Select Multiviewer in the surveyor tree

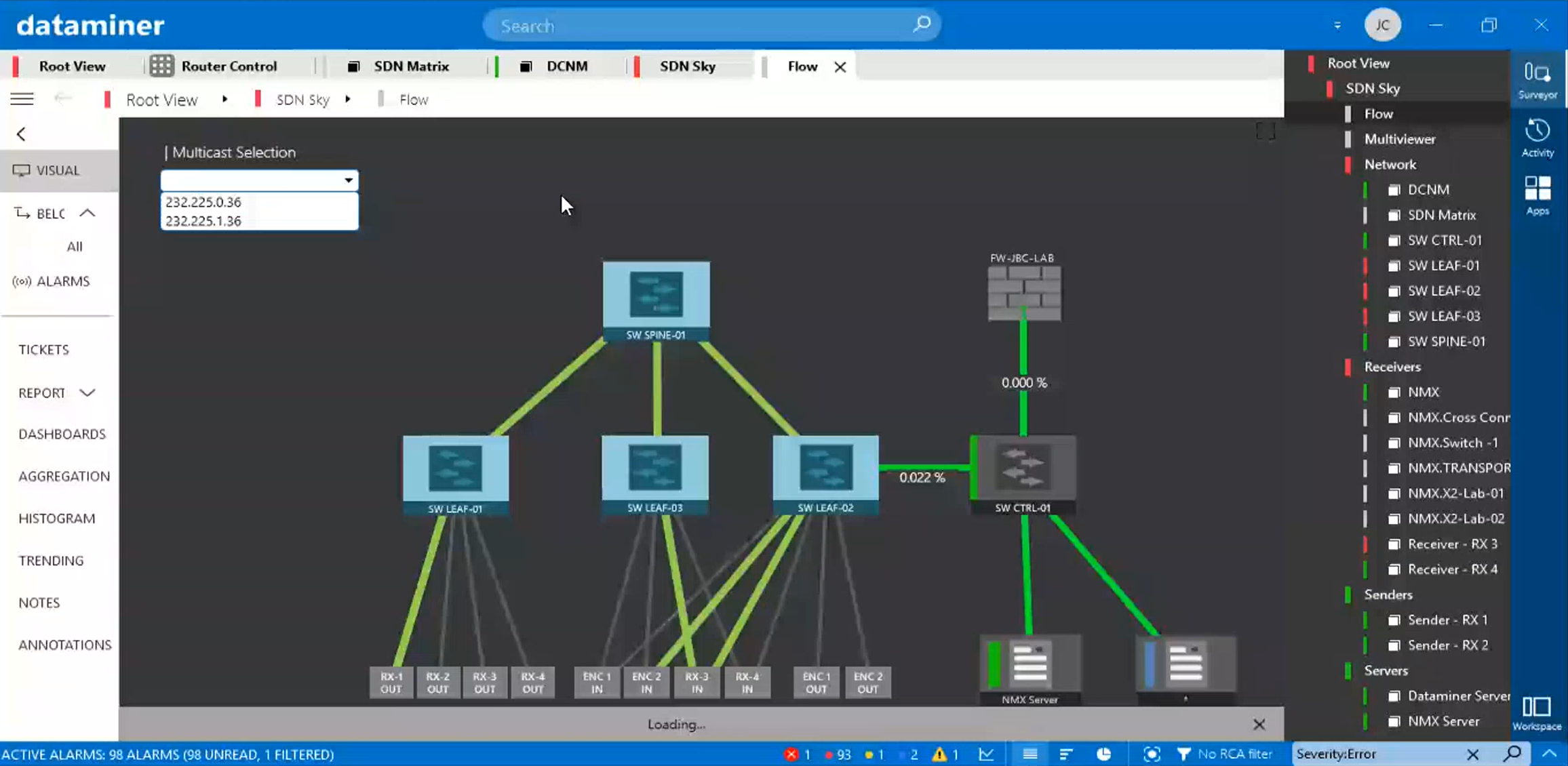click(x=1400, y=139)
